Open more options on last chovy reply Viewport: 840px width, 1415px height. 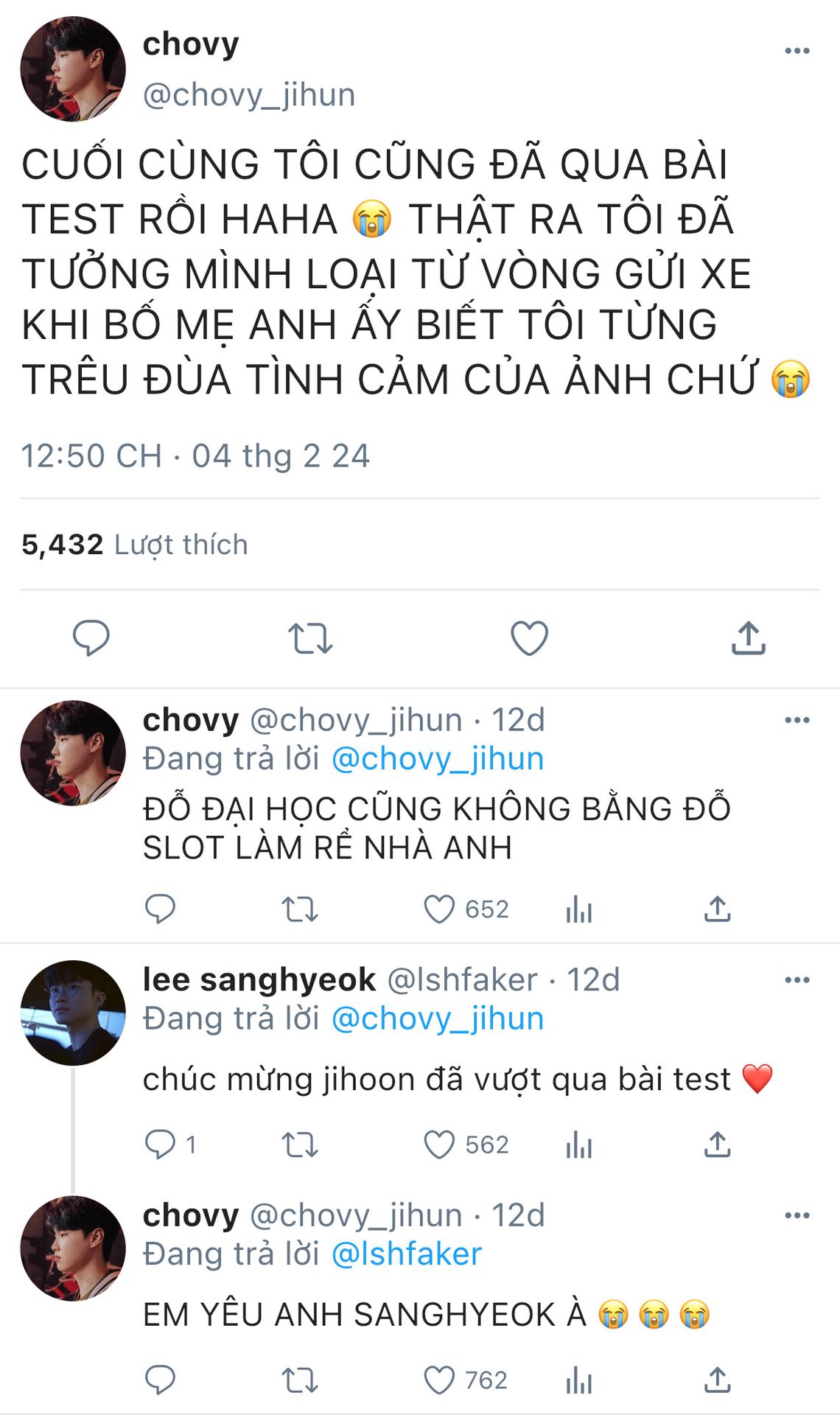[797, 1215]
